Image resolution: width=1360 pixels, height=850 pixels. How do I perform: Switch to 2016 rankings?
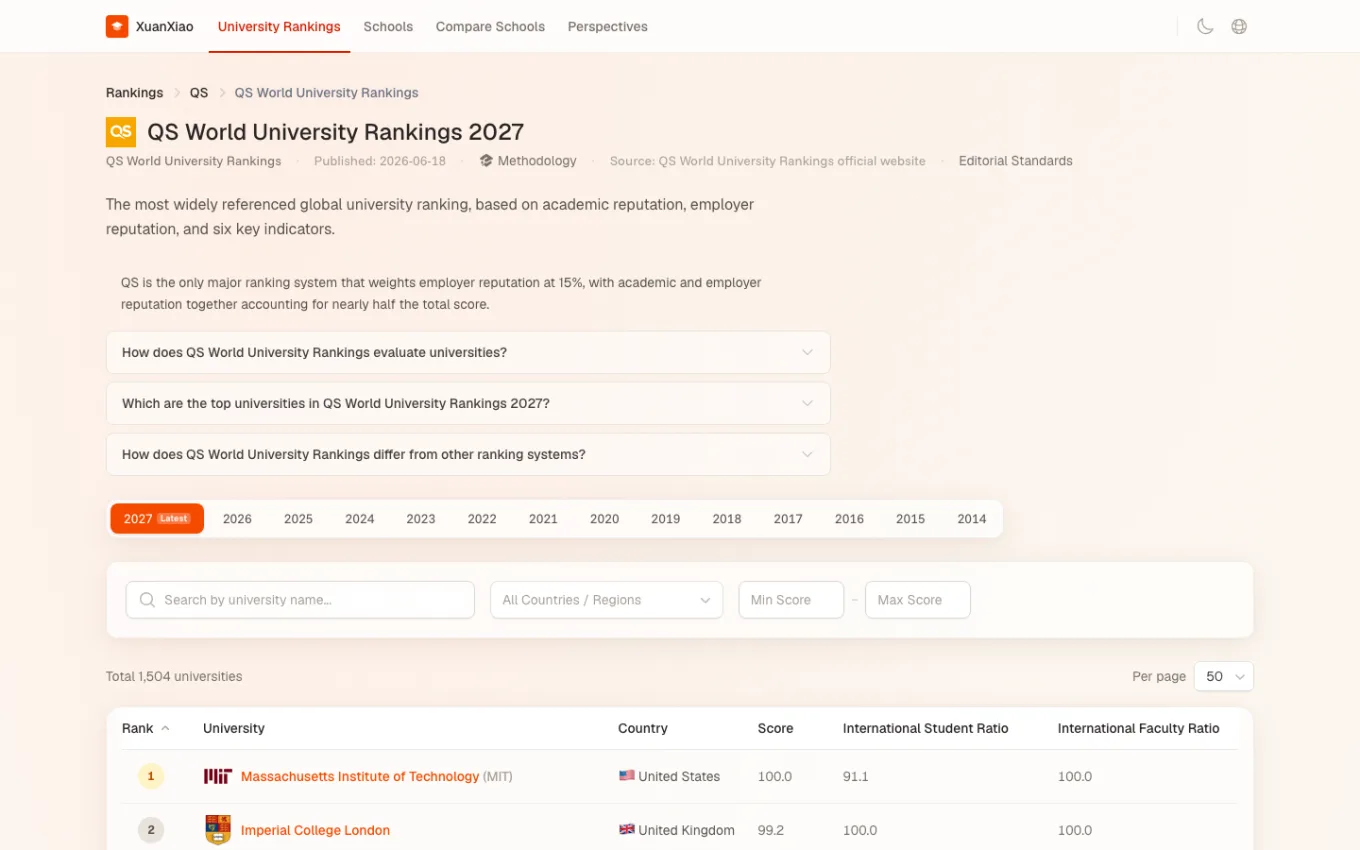point(849,519)
